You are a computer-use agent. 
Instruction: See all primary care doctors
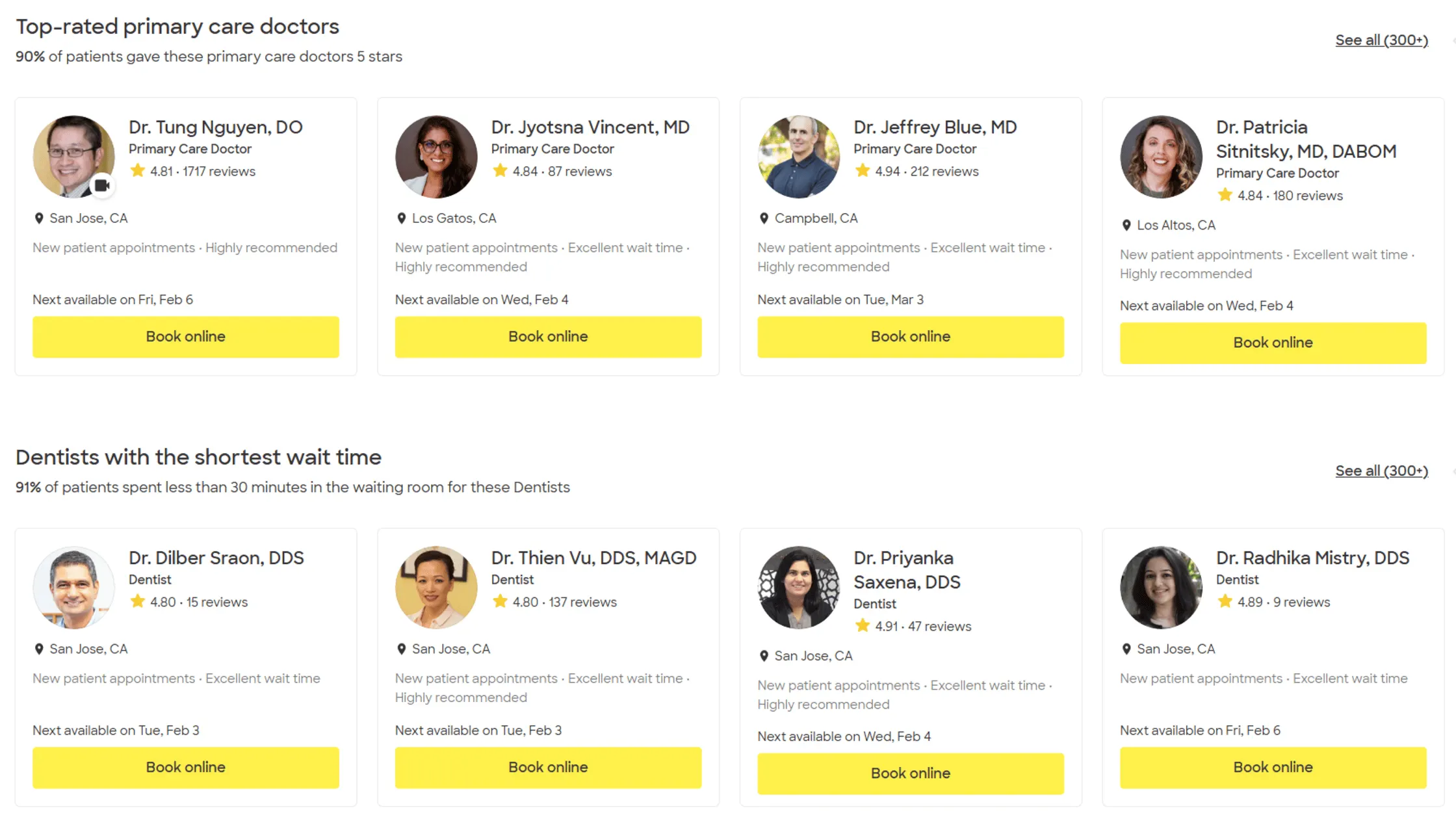tap(1381, 40)
